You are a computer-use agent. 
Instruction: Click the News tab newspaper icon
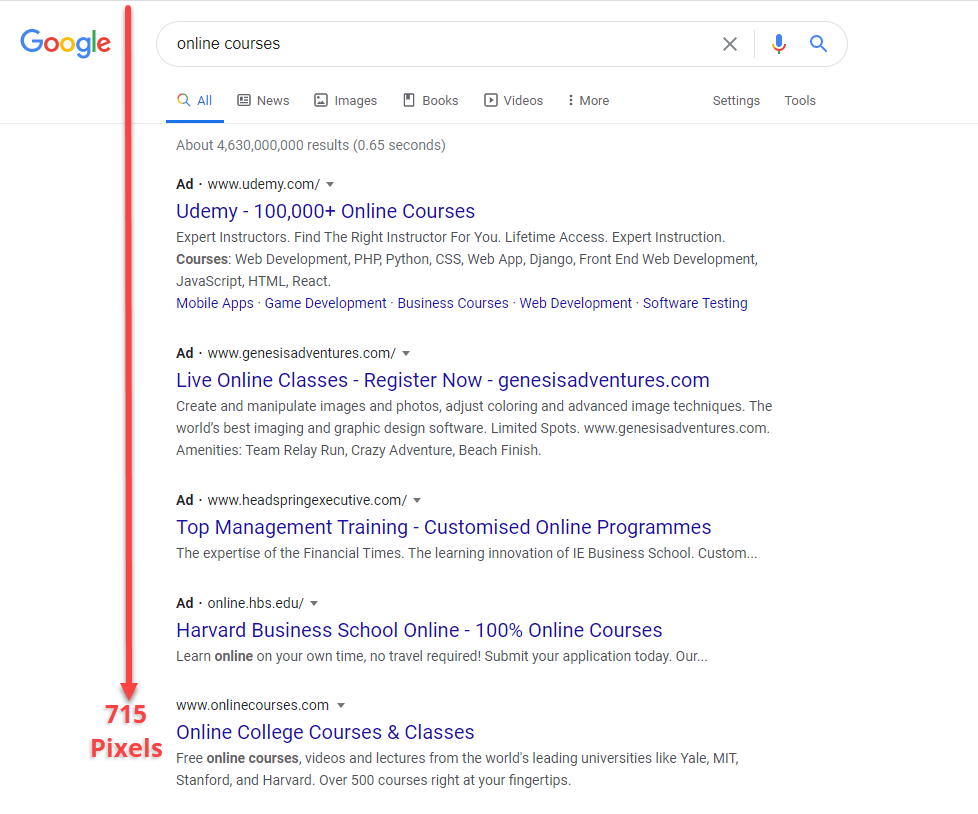tap(244, 100)
